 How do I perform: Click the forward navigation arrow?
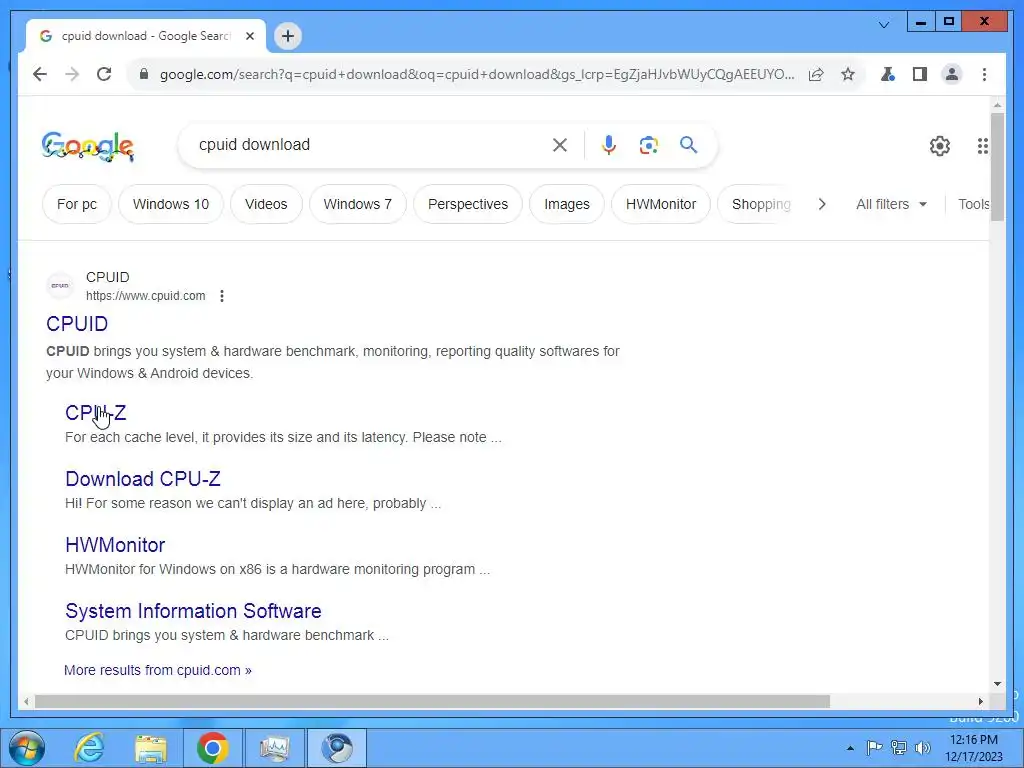tap(72, 74)
